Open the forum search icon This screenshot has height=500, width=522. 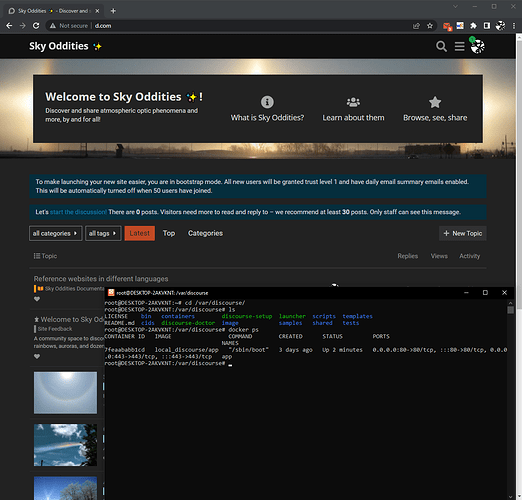pyautogui.click(x=441, y=46)
